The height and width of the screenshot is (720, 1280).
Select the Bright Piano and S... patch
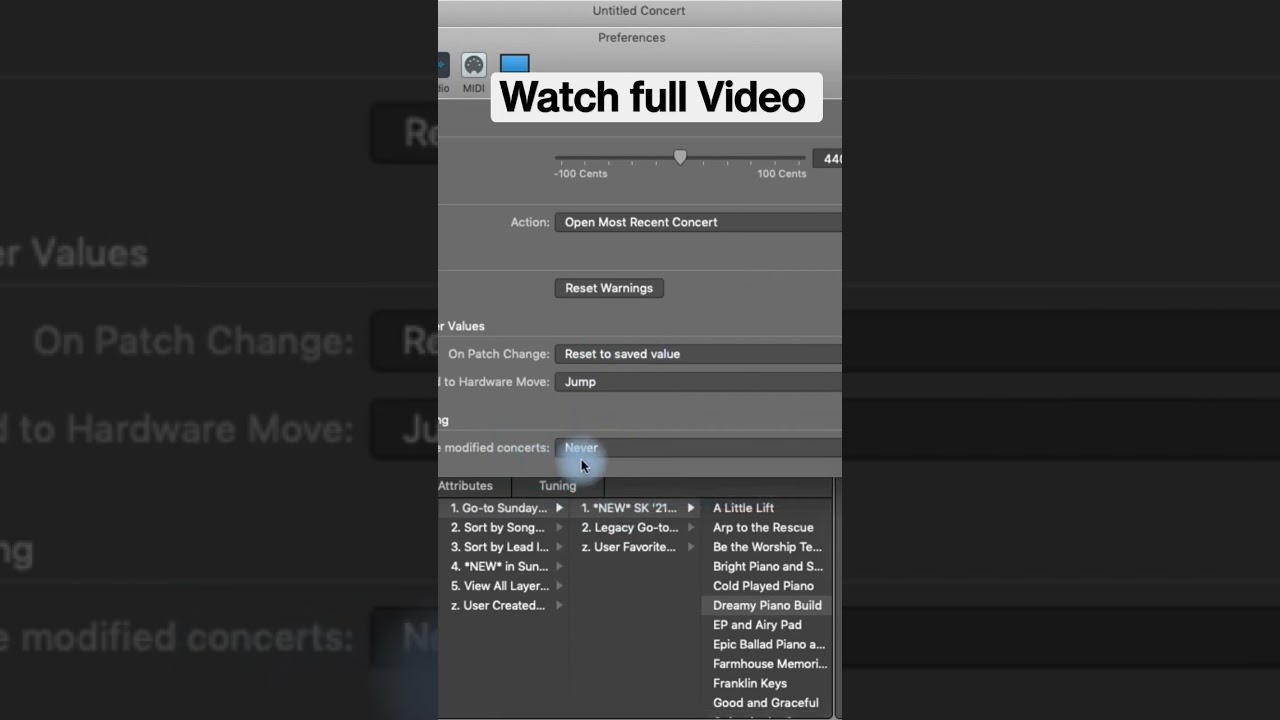(x=767, y=567)
